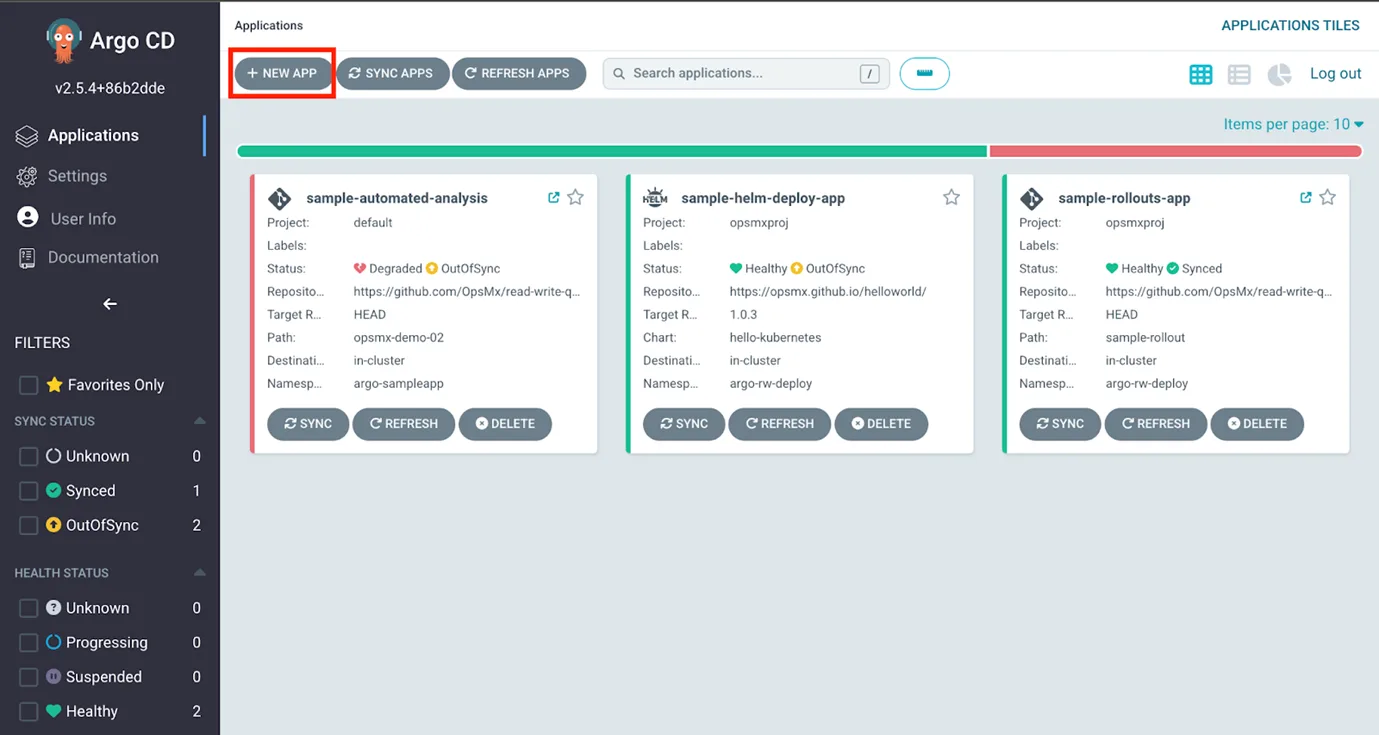The width and height of the screenshot is (1379, 735).
Task: Delete the sample-helm-deploy-app
Action: click(881, 424)
